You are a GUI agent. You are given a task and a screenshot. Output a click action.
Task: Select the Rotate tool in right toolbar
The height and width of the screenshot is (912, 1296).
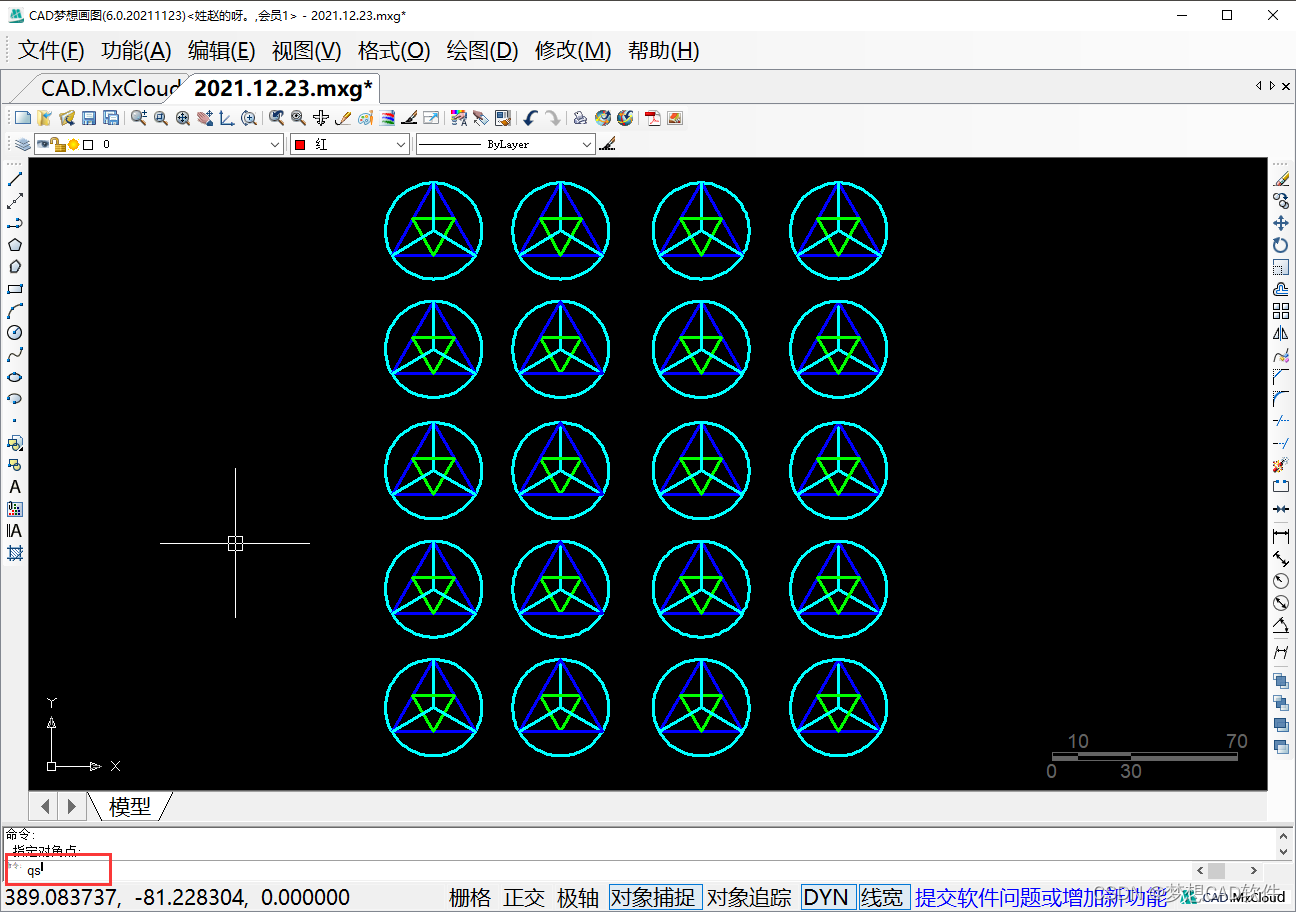pyautogui.click(x=1281, y=245)
